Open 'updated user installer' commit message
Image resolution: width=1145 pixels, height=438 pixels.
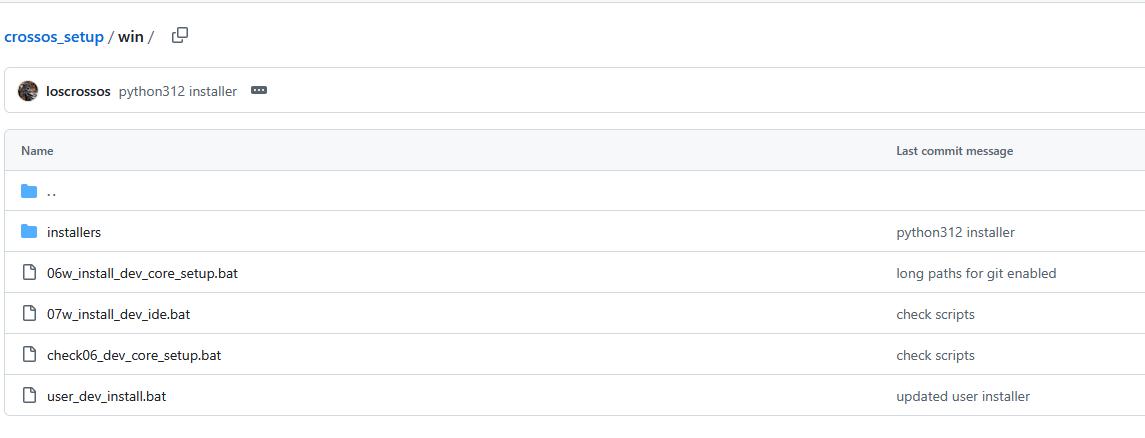(963, 396)
